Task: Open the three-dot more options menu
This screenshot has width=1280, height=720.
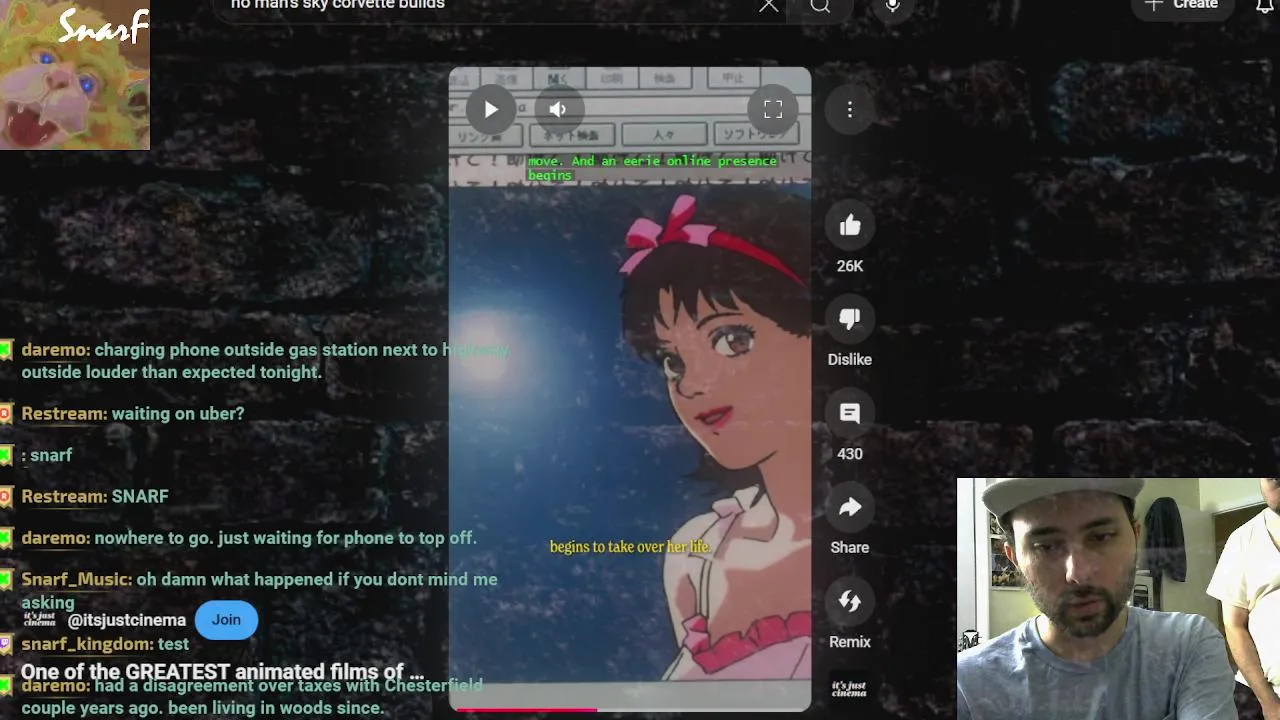Action: point(850,110)
